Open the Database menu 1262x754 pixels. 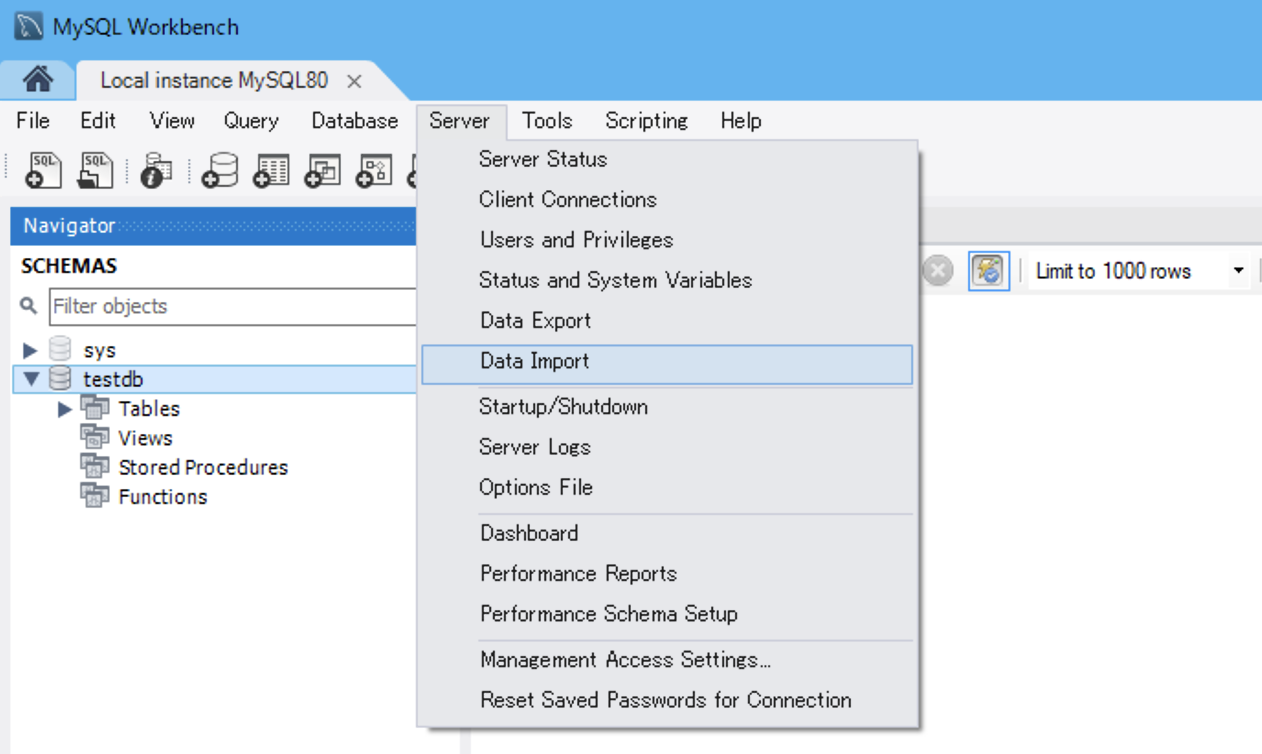pos(355,121)
